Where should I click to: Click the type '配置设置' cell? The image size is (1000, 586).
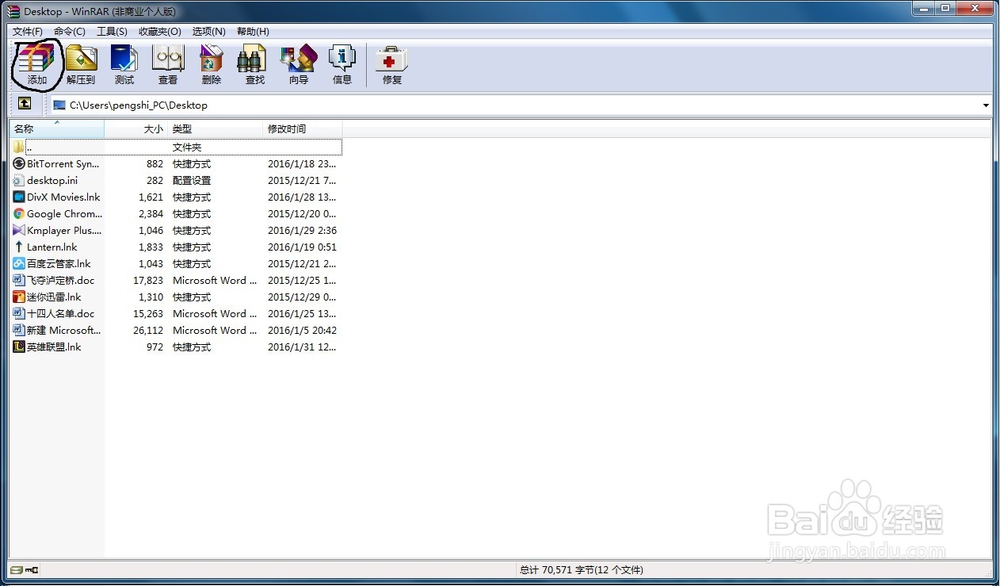pos(191,180)
